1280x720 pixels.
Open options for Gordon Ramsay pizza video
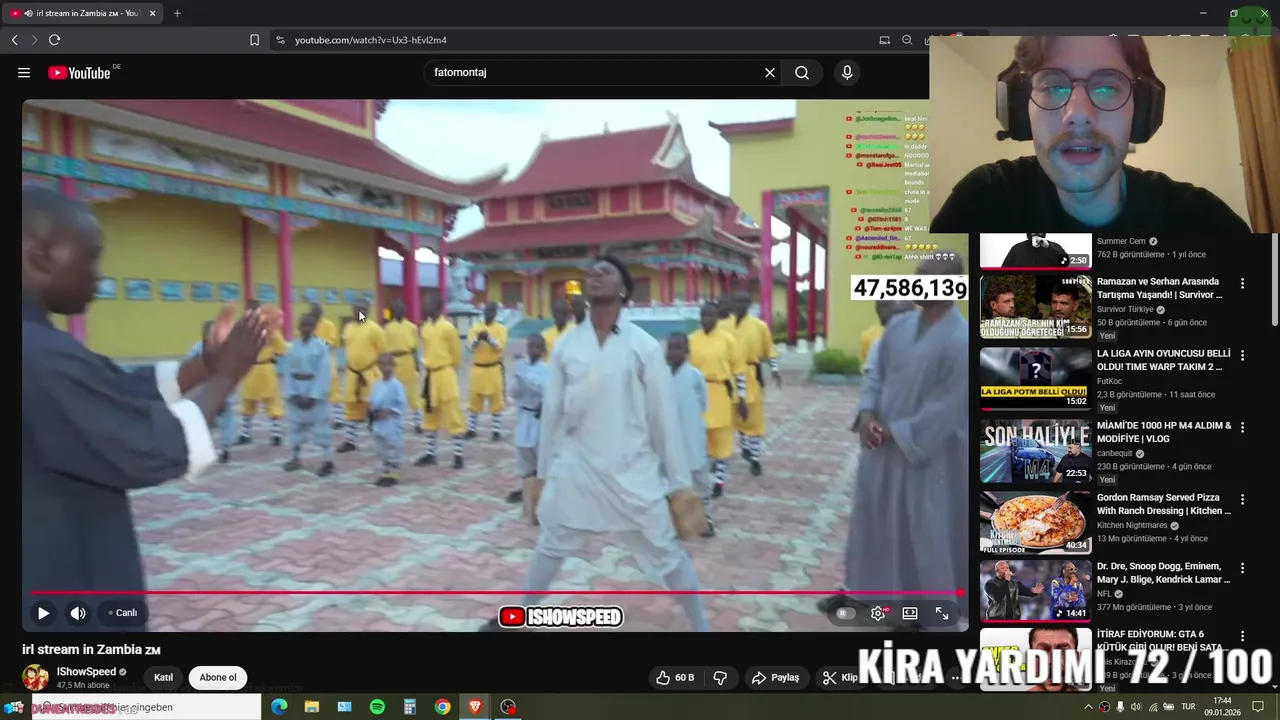point(1243,499)
